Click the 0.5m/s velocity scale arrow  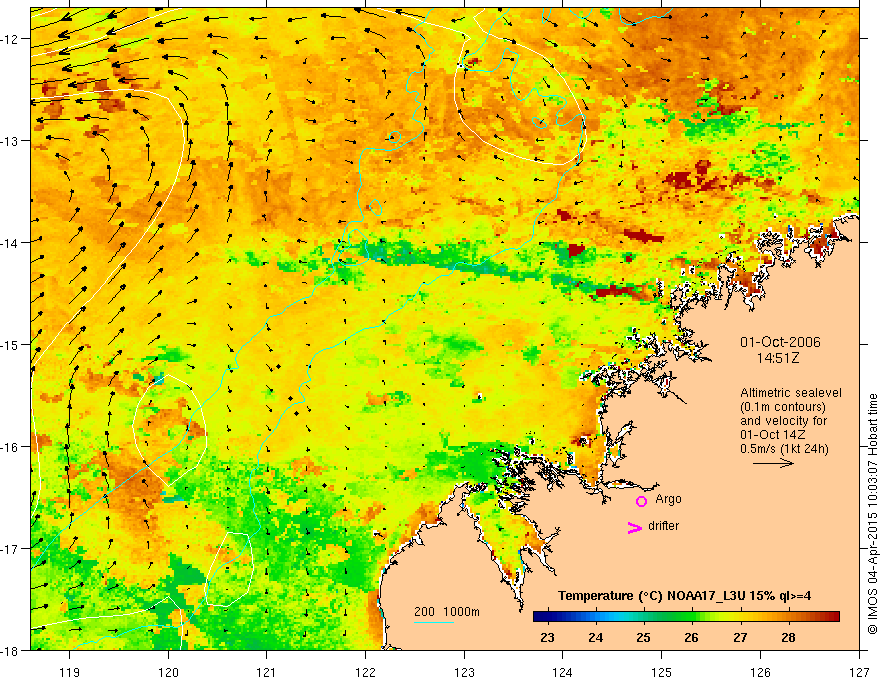[x=773, y=463]
